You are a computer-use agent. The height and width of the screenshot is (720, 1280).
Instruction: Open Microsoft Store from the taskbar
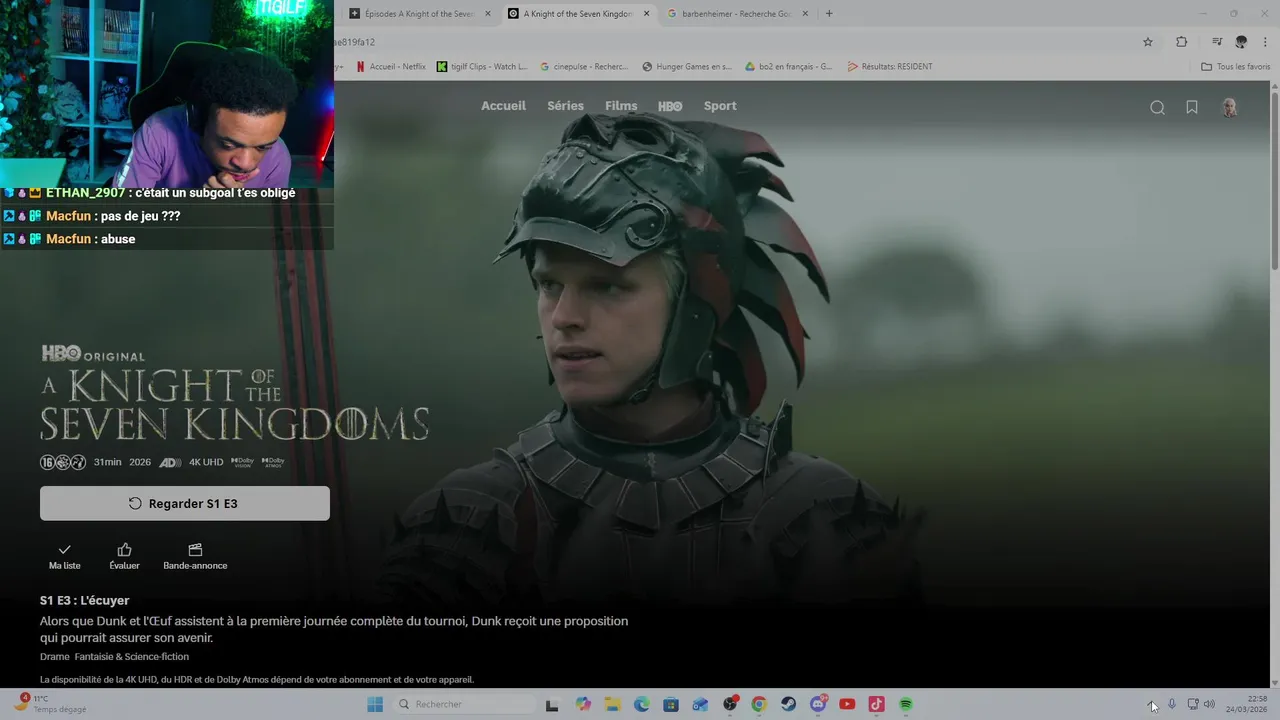click(x=671, y=704)
